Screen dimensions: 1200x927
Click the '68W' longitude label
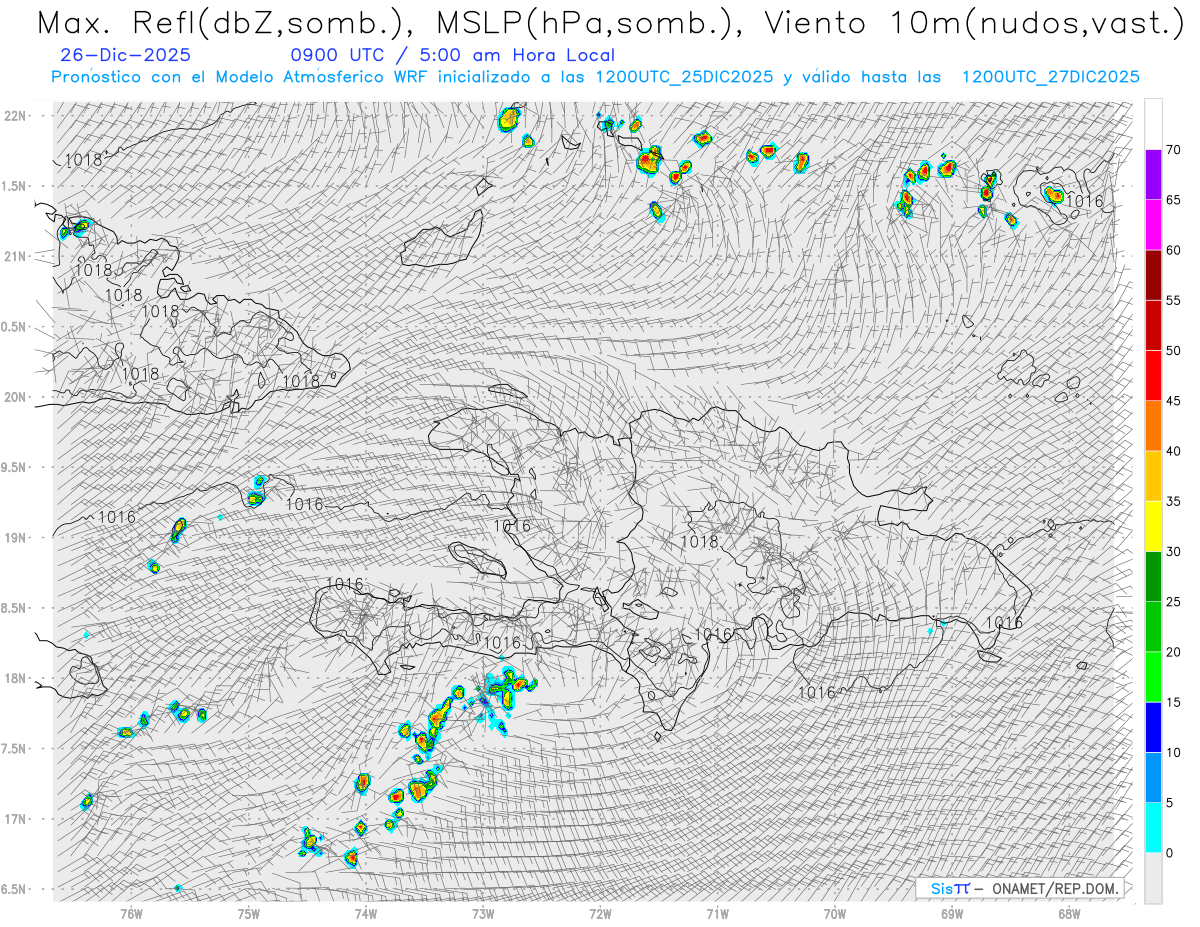point(1069,913)
